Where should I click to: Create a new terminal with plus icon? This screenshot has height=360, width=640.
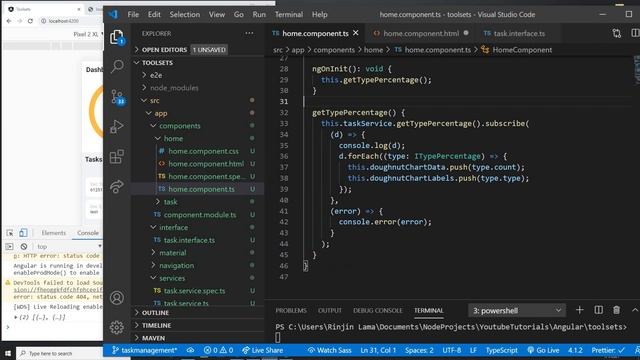(x=579, y=310)
